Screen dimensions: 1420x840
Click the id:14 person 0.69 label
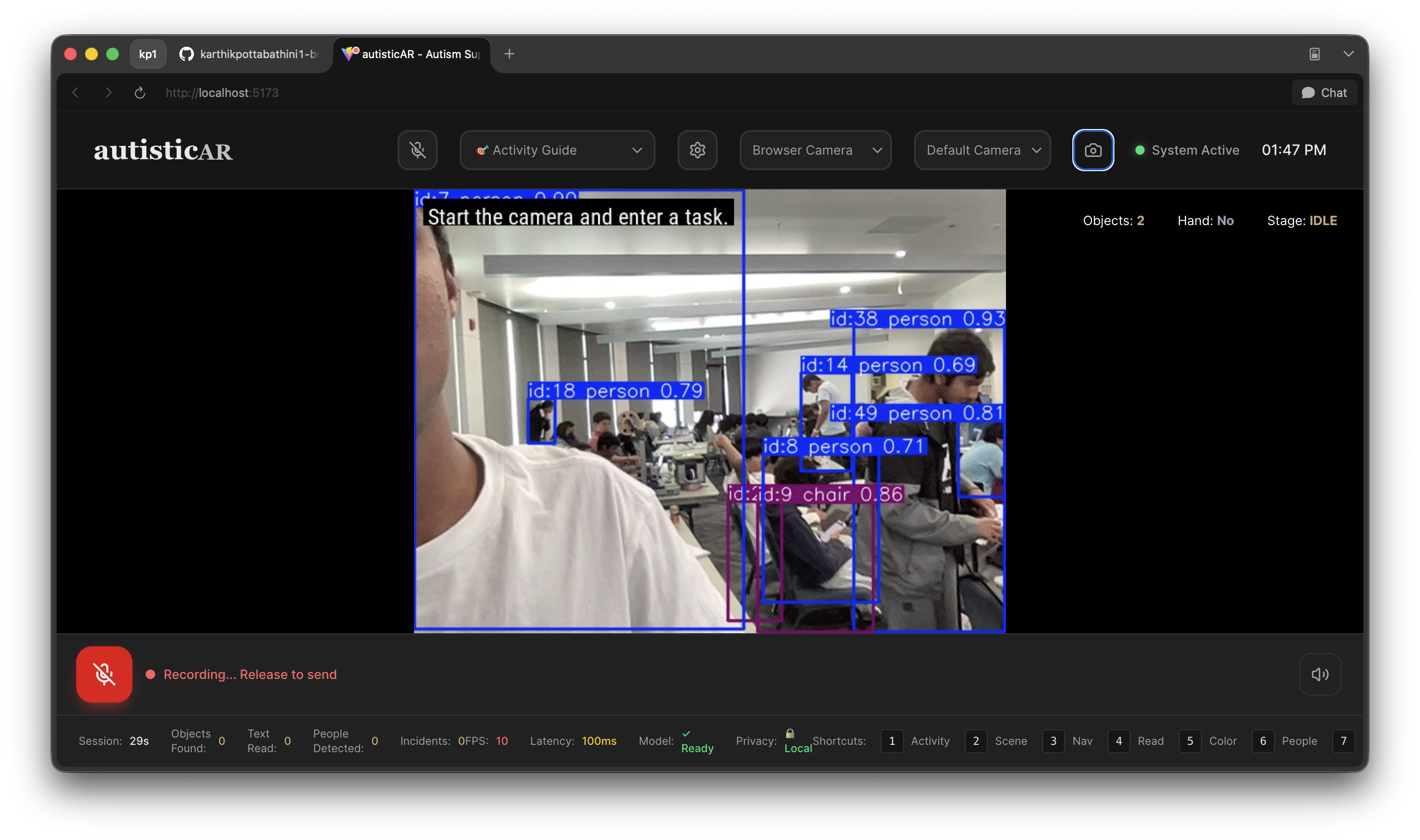tap(887, 365)
